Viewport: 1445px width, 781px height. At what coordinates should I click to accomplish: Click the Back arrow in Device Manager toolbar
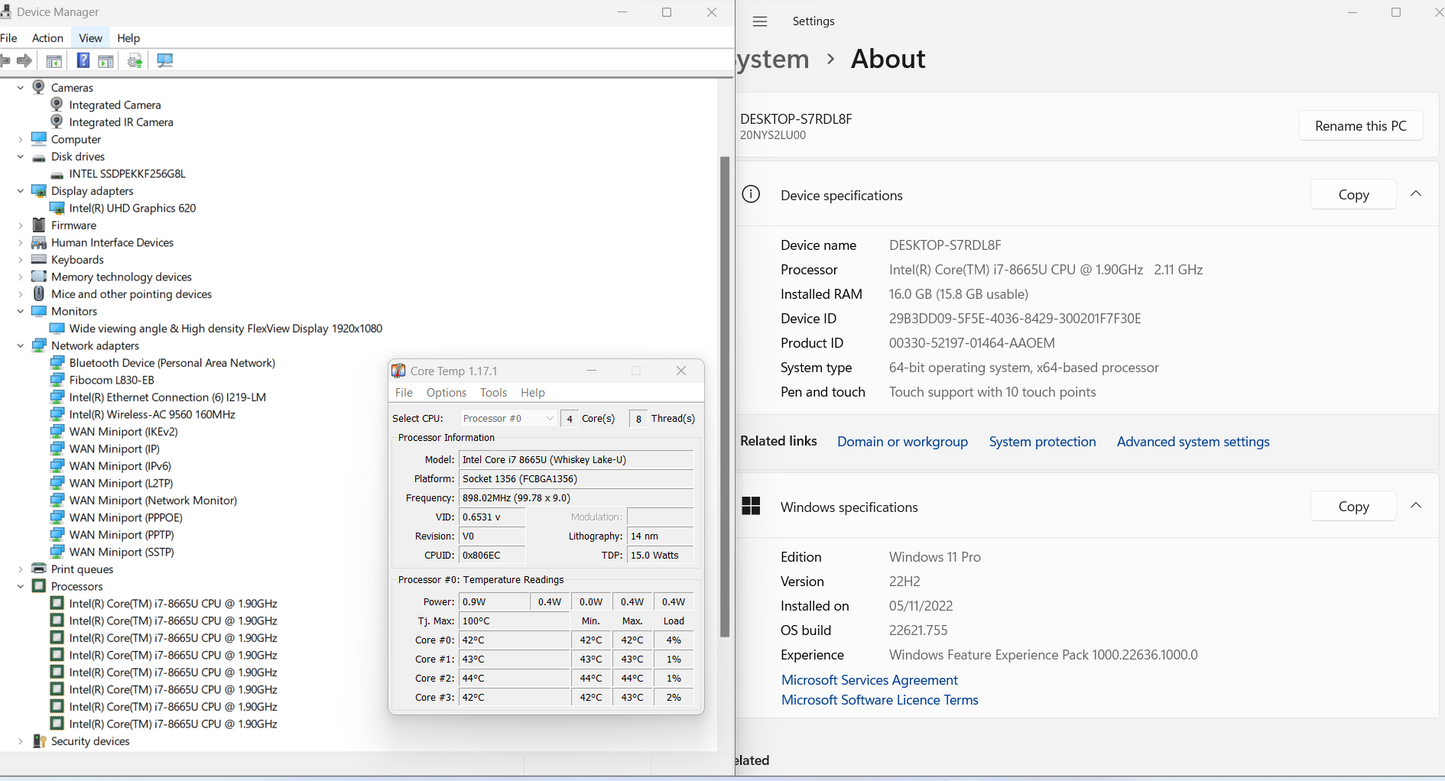pos(5,61)
